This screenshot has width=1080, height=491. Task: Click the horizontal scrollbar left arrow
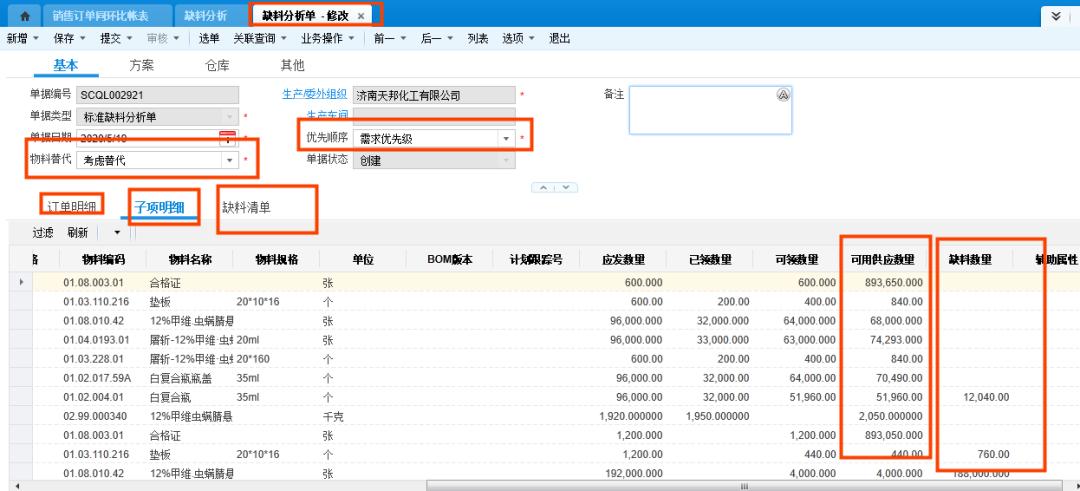[x=18, y=486]
